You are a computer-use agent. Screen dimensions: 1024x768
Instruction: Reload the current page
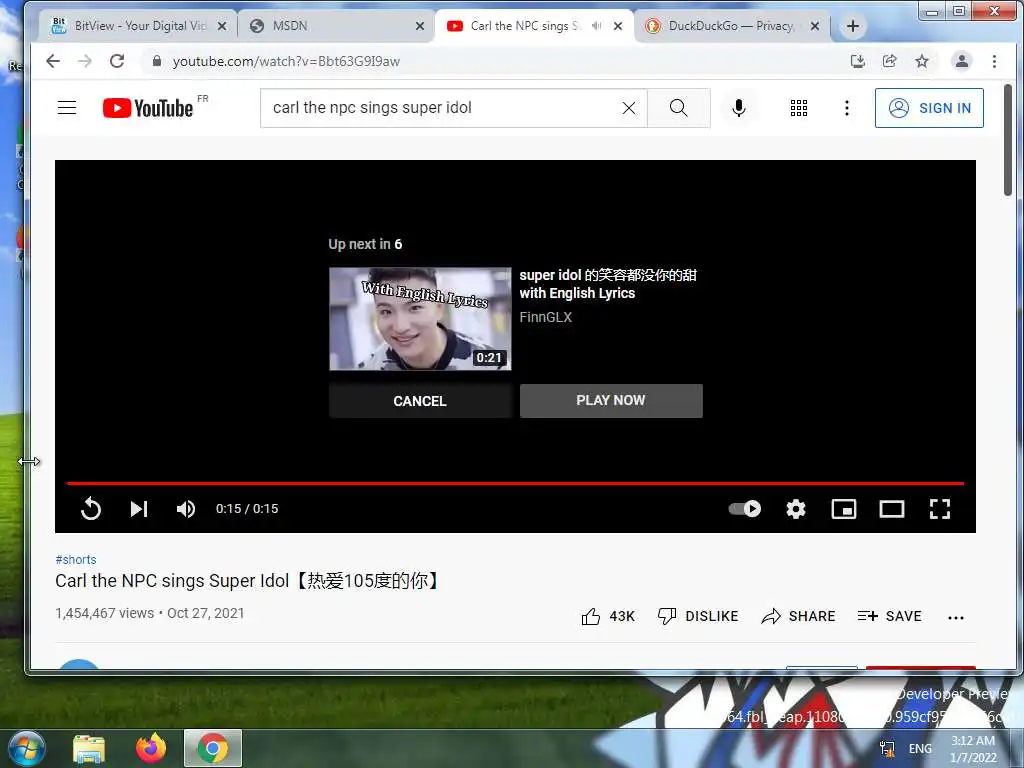pos(117,61)
